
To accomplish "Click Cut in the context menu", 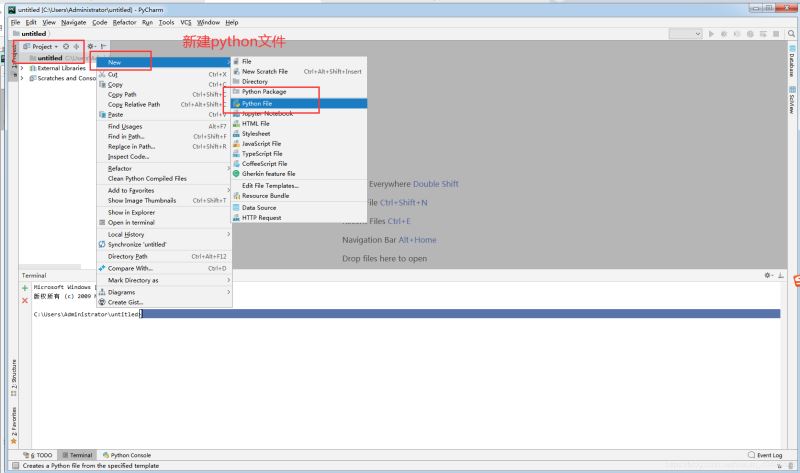I will [164, 74].
